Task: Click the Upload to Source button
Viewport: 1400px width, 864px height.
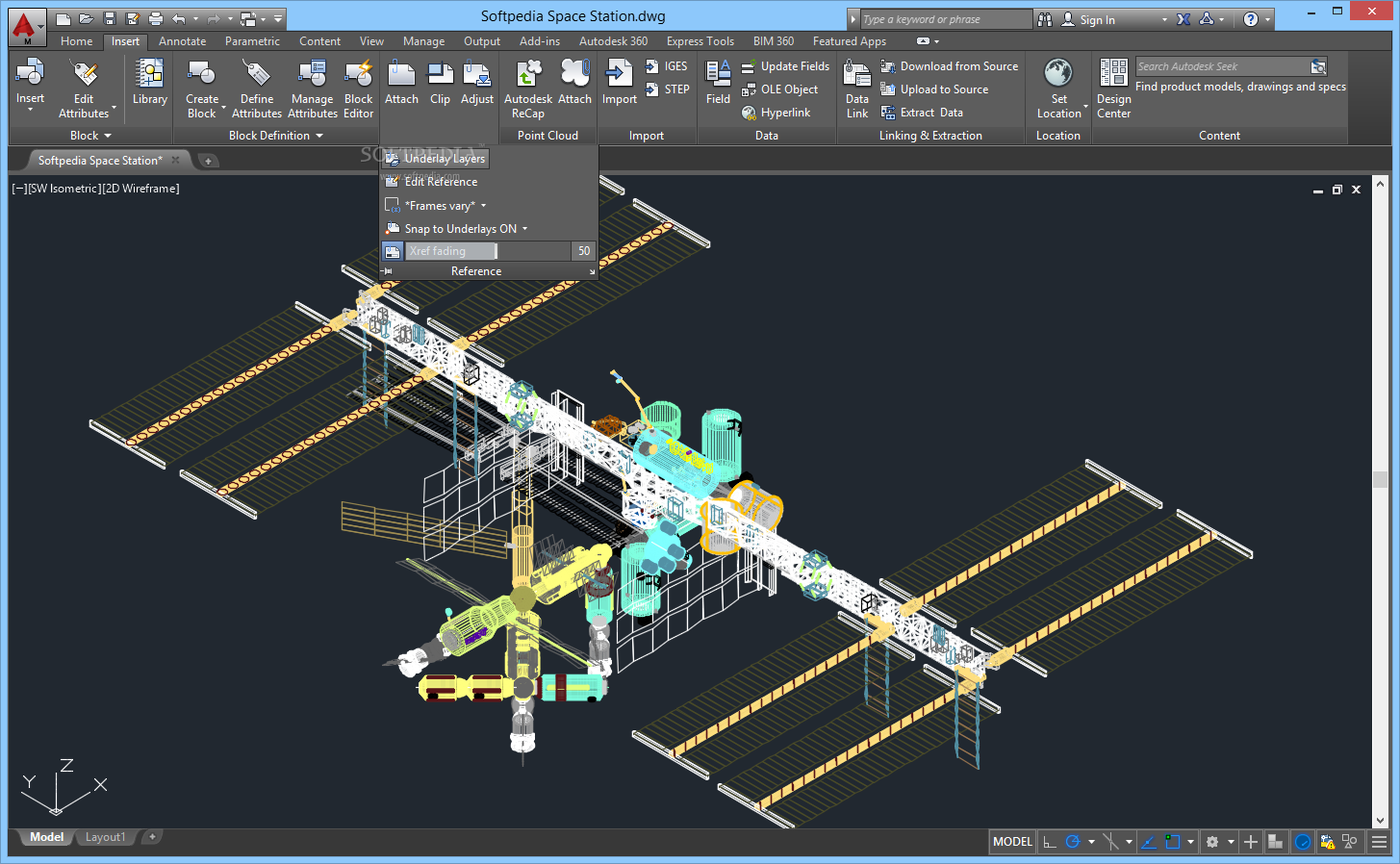Action: pos(935,89)
